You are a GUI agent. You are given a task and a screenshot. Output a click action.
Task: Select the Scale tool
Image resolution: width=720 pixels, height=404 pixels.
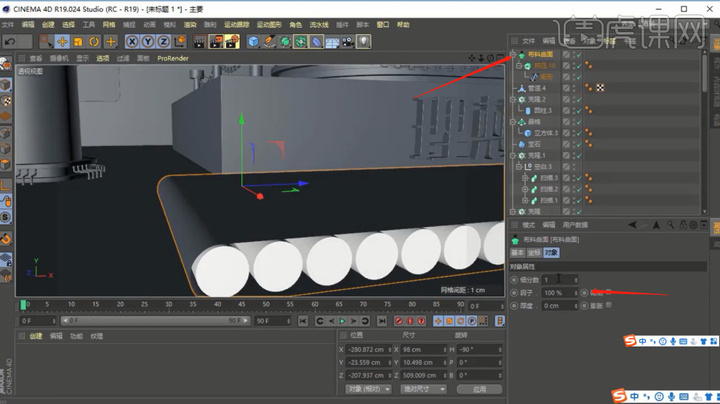pyautogui.click(x=78, y=42)
